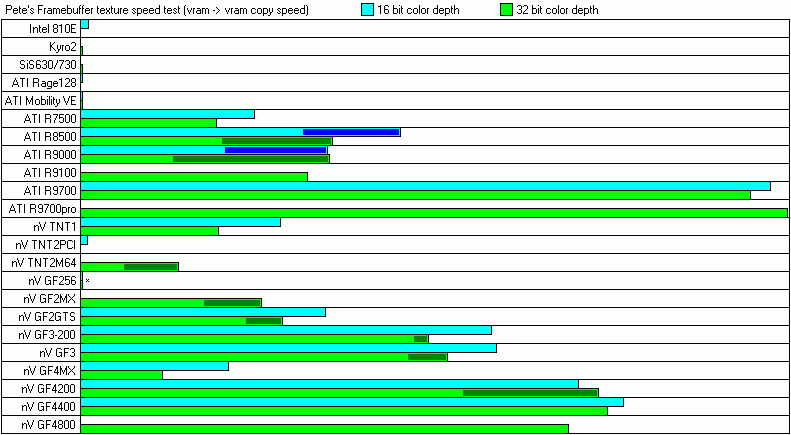Select the ATI R9000 row label
This screenshot has width=791, height=435.
(x=50, y=155)
